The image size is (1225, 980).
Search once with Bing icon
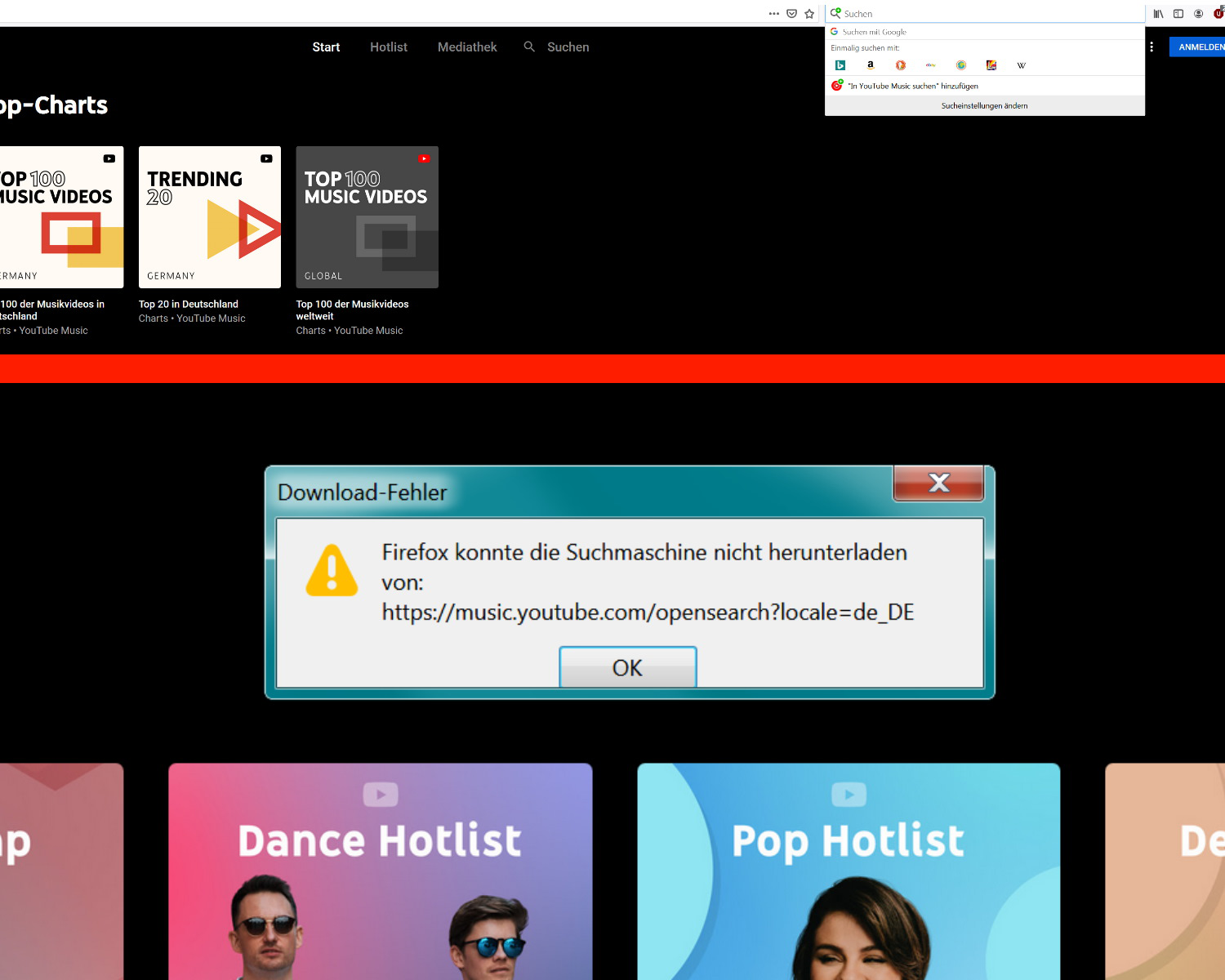(x=840, y=65)
